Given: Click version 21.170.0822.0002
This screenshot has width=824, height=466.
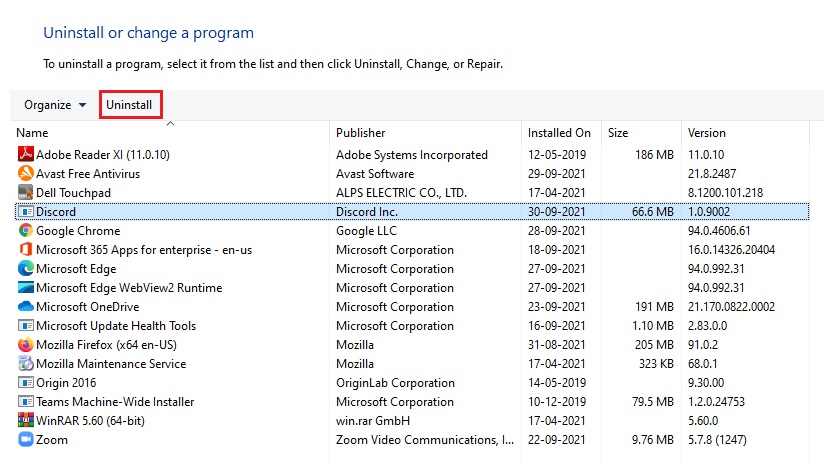Looking at the screenshot, I should tap(732, 306).
